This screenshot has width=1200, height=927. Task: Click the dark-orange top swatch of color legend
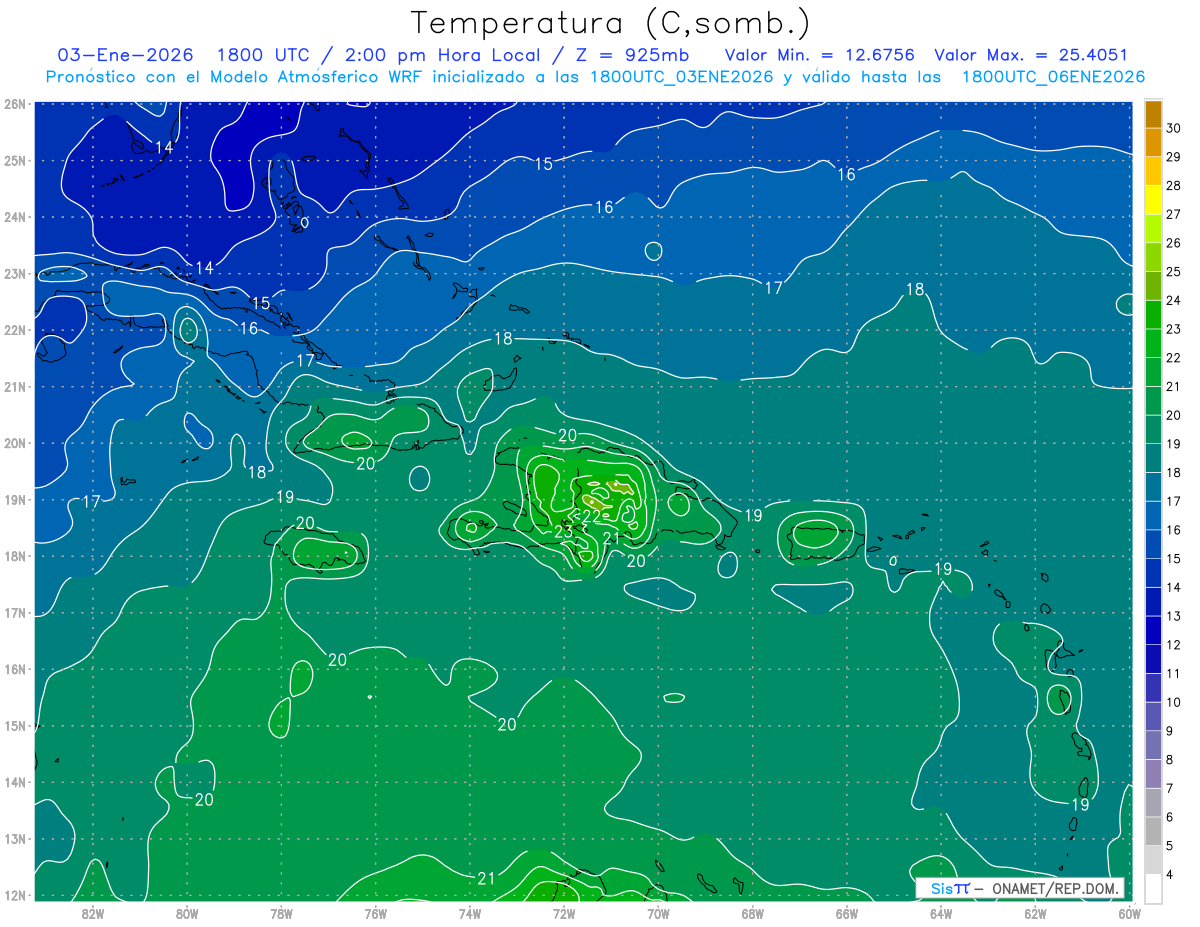click(x=1154, y=115)
